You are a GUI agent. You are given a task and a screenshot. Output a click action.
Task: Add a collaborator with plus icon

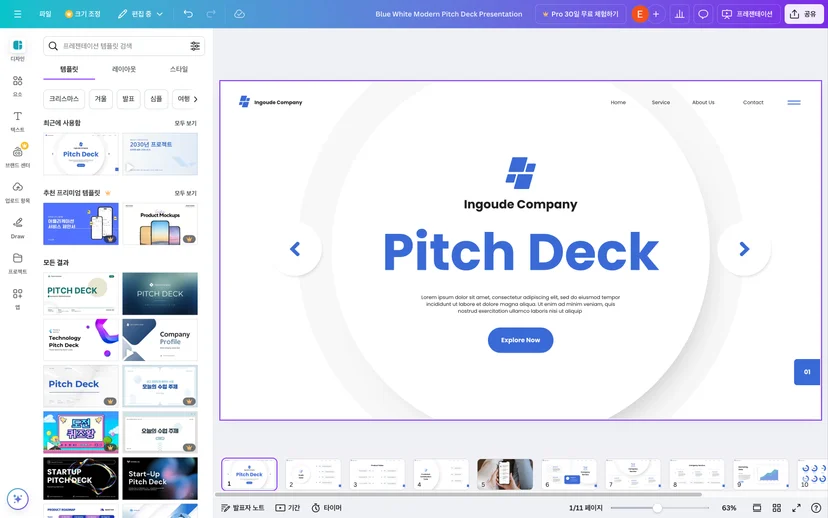(656, 14)
